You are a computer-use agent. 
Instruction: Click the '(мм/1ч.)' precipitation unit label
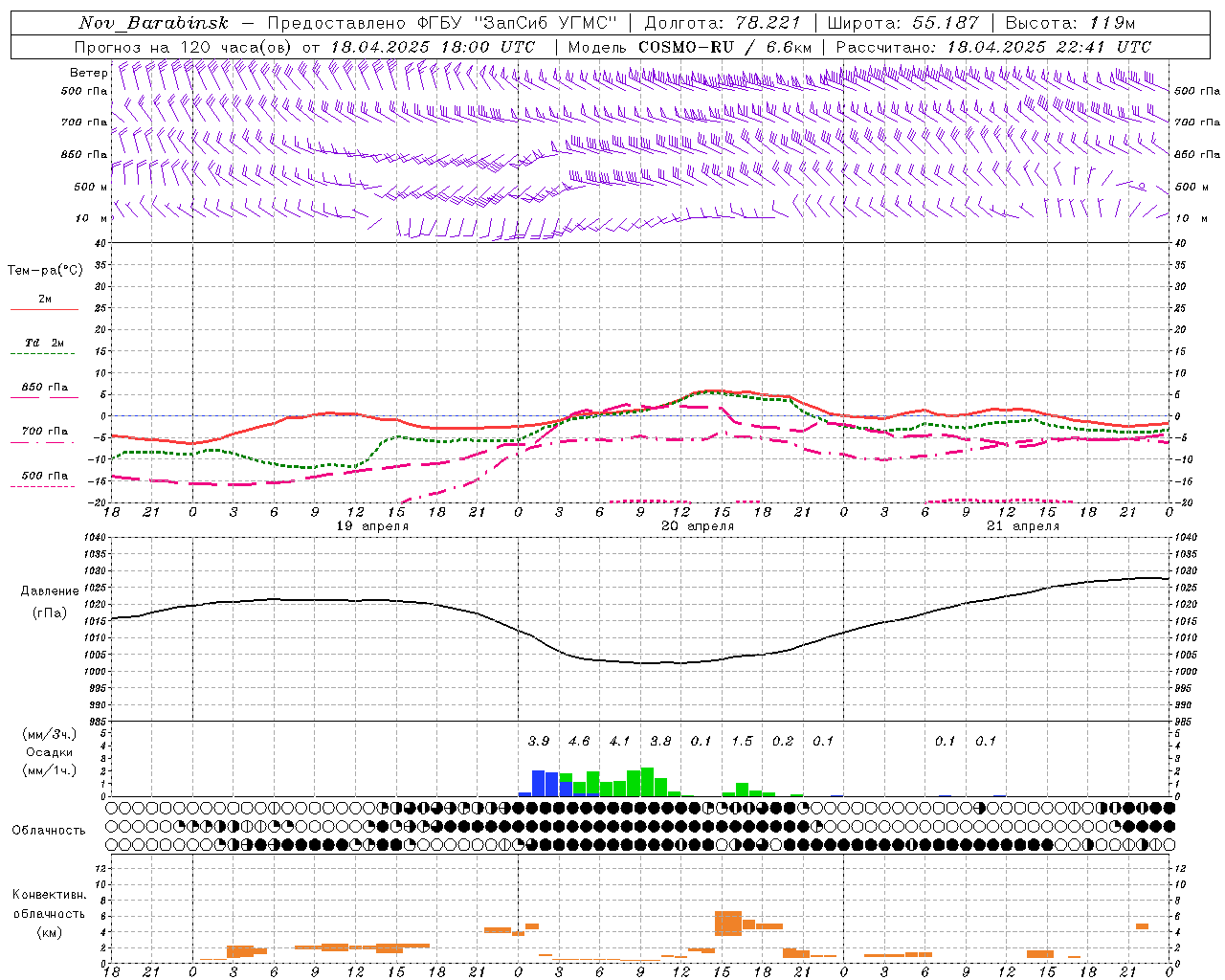tap(49, 770)
